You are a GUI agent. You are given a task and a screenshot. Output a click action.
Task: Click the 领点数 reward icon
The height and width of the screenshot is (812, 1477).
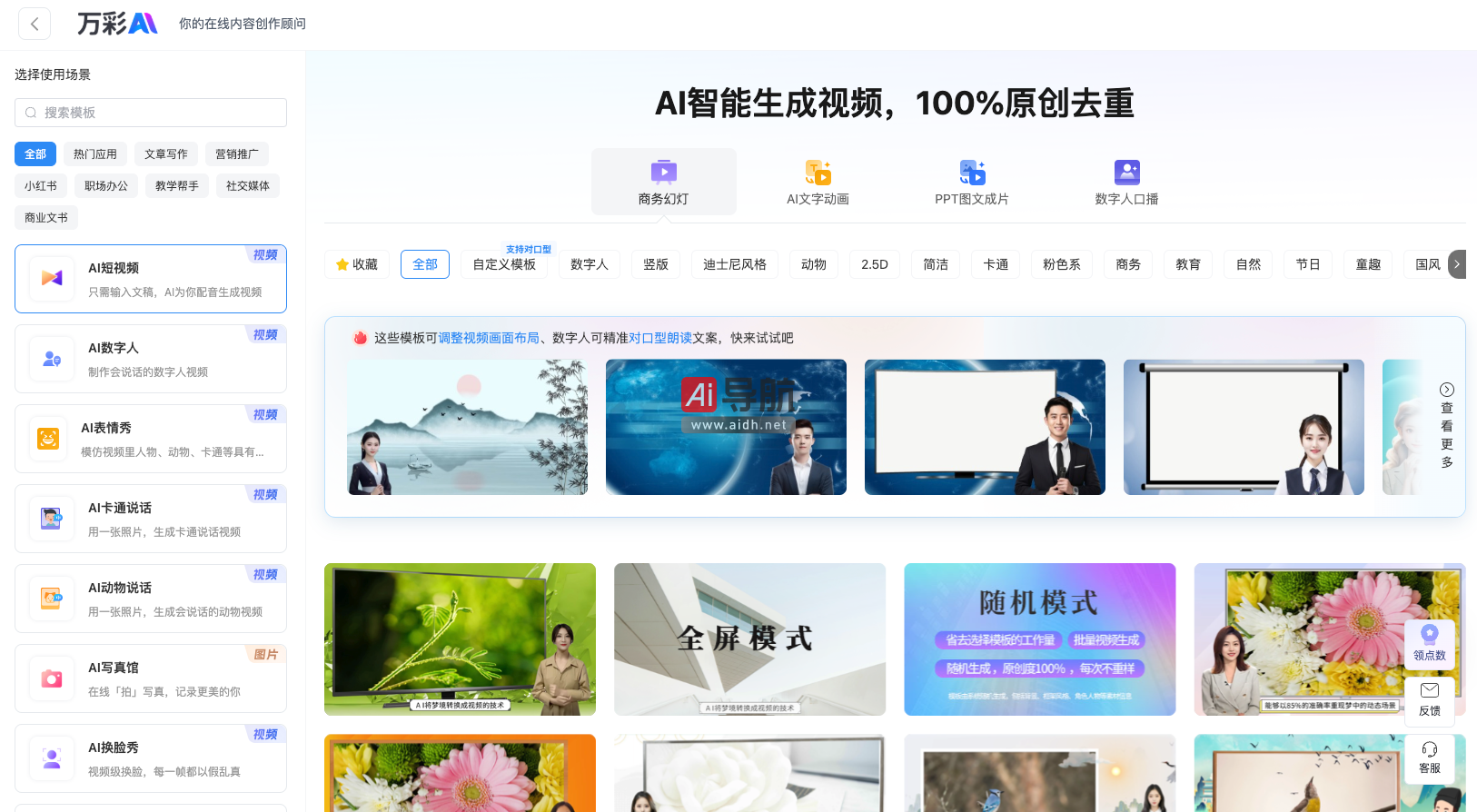[x=1429, y=635]
